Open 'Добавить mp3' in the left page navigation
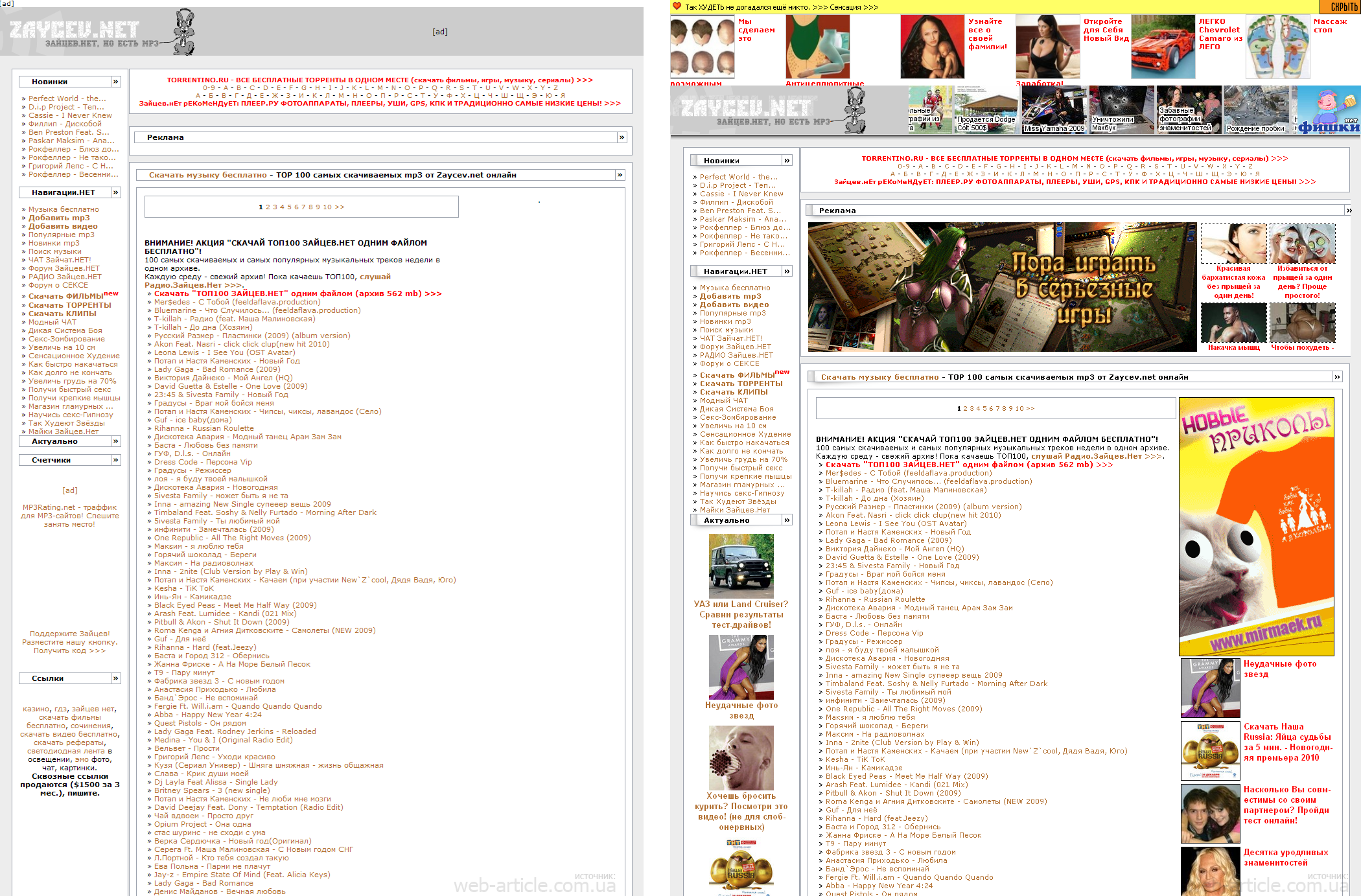Screen dimensions: 1361x896 coord(59,218)
